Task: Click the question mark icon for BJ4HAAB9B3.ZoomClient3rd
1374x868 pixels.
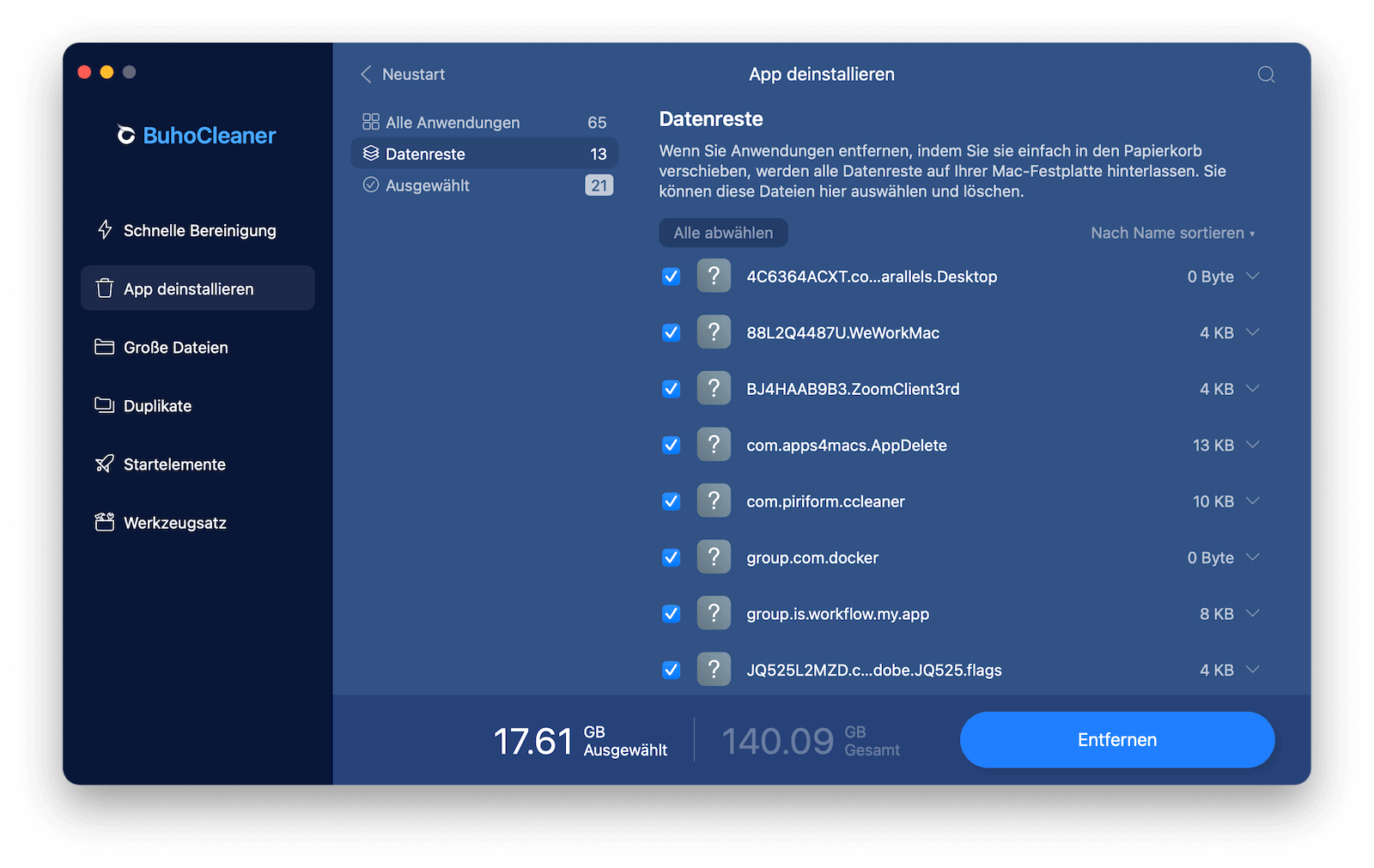Action: 714,388
